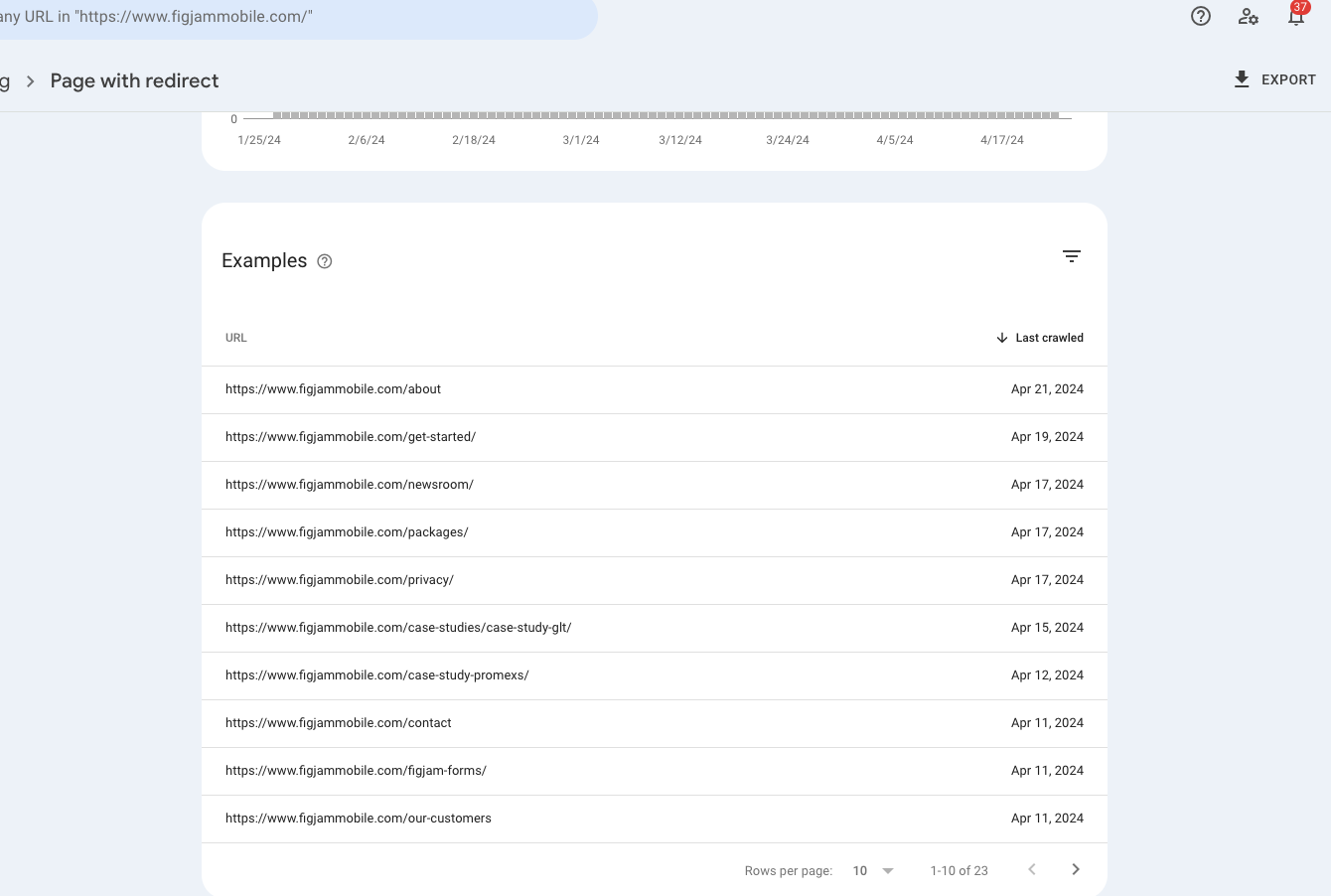This screenshot has width=1331, height=896.
Task: Select the /about URL row
Action: pyautogui.click(x=333, y=389)
